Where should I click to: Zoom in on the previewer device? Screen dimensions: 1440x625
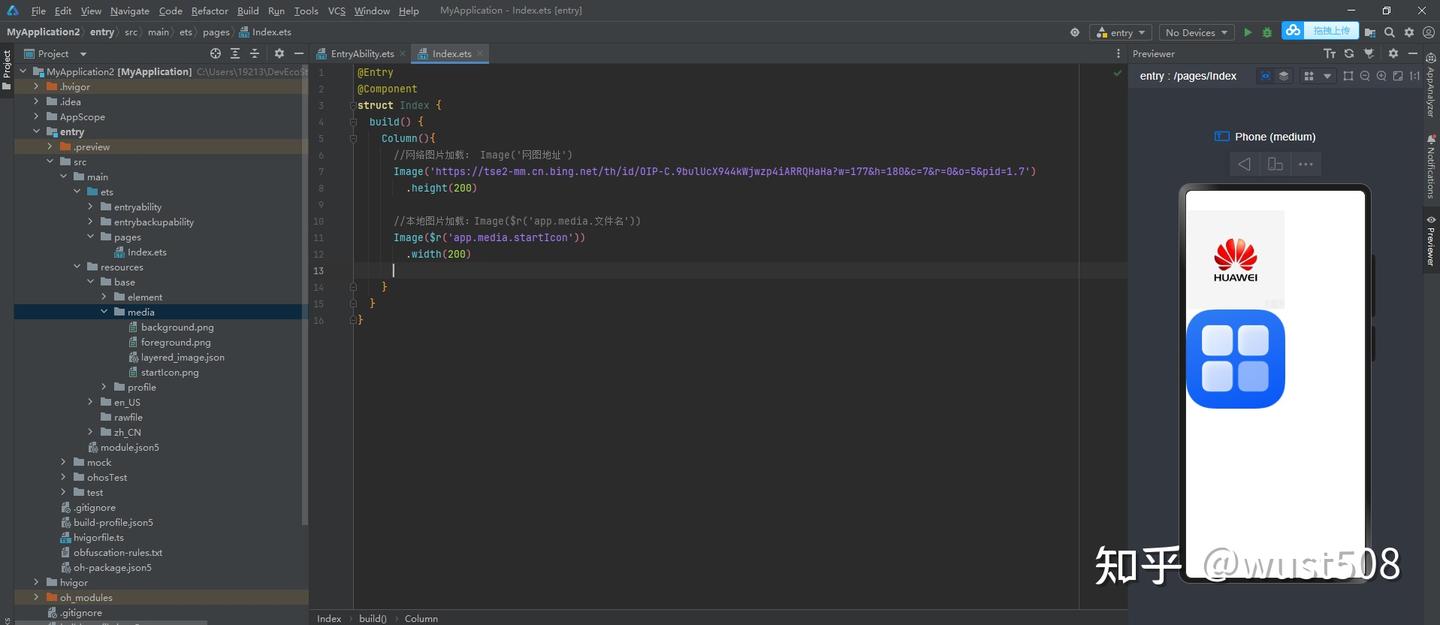coord(1382,76)
